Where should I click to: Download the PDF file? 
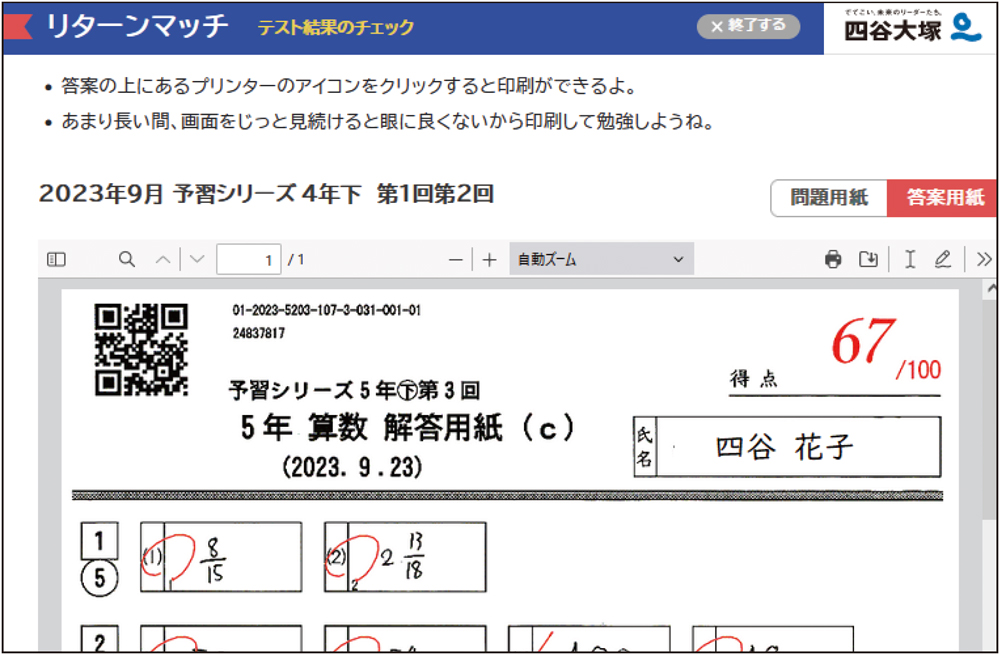click(869, 260)
